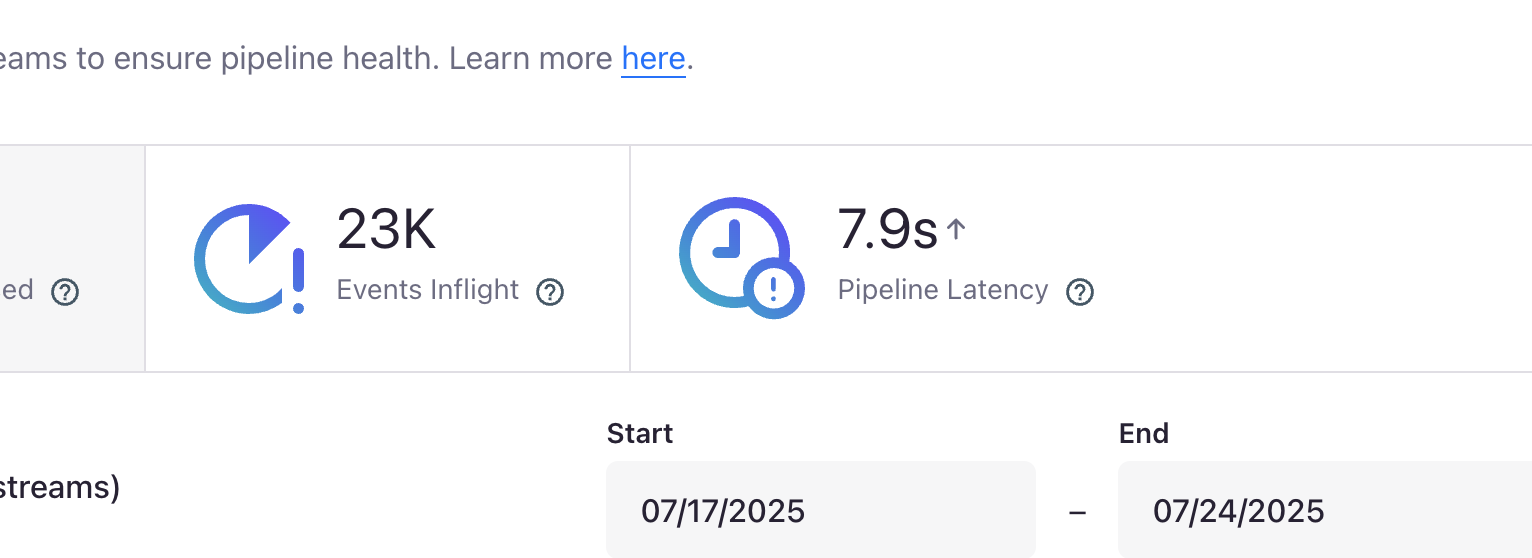Open help tooltip beside Pipeline Latency
The height and width of the screenshot is (558, 1532).
pyautogui.click(x=1080, y=292)
